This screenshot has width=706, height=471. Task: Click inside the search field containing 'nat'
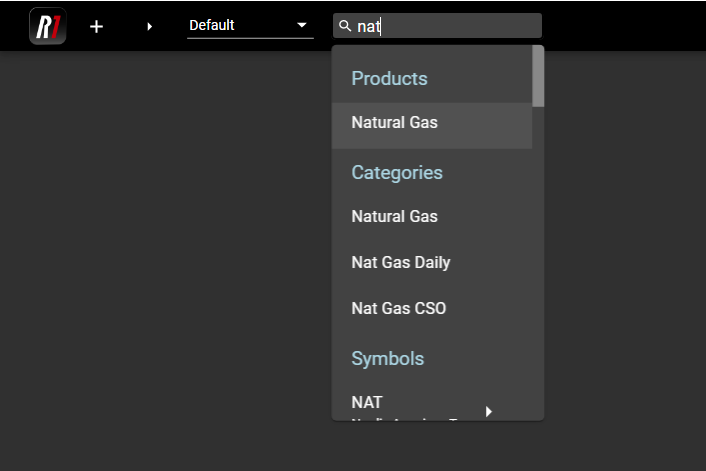click(x=450, y=26)
